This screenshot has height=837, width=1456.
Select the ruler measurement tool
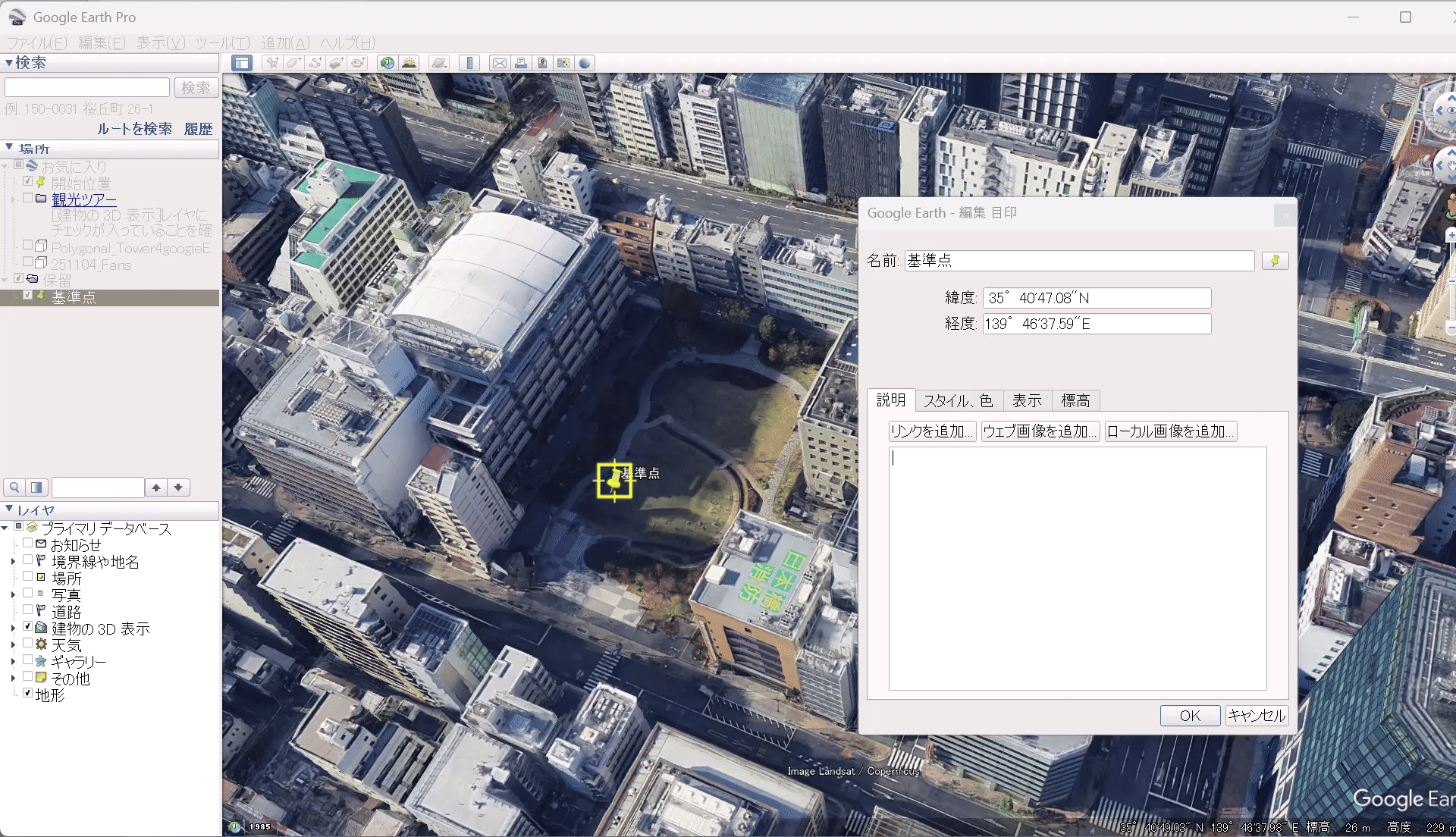click(x=469, y=63)
